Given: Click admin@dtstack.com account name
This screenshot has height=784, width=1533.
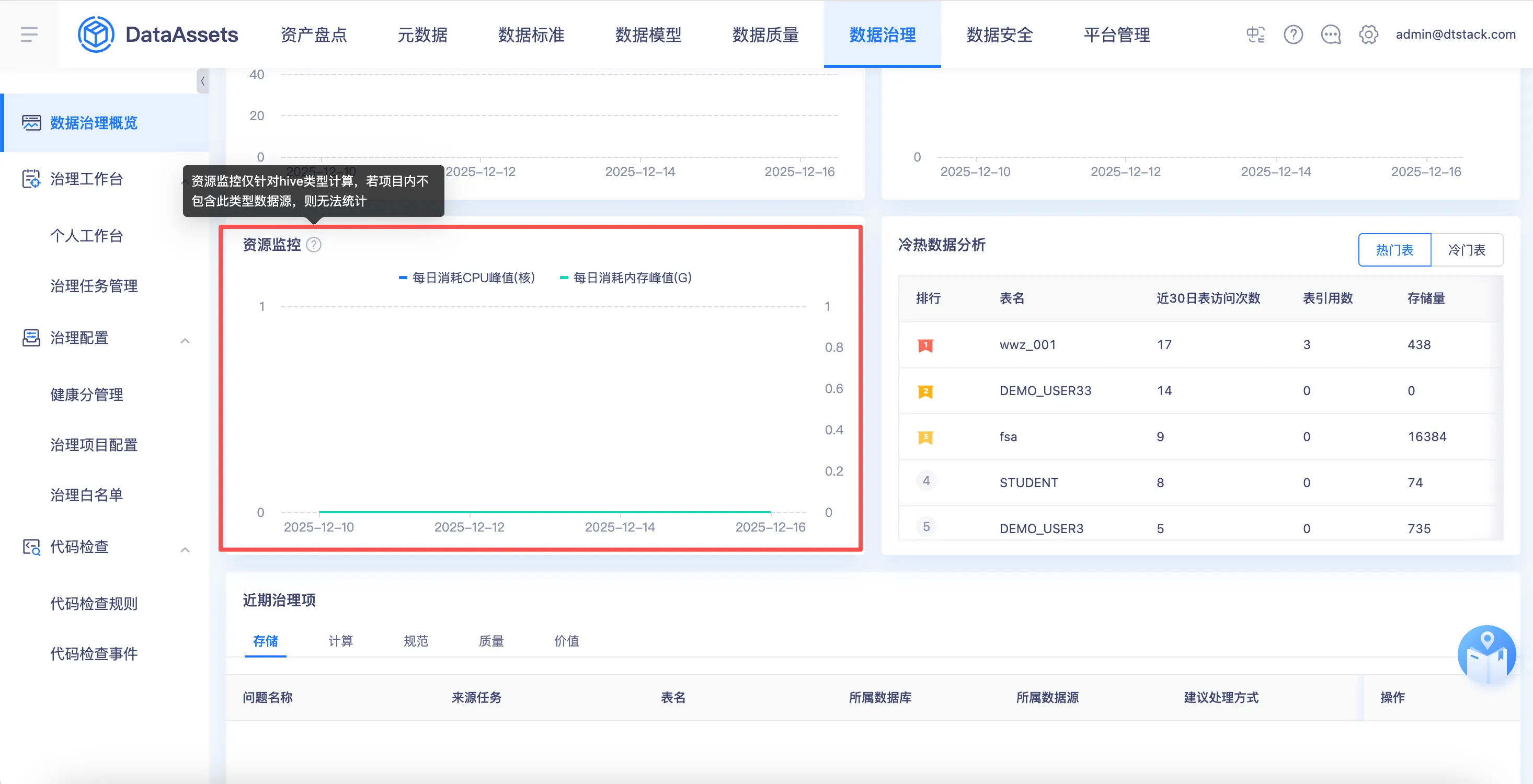Looking at the screenshot, I should click(1455, 34).
